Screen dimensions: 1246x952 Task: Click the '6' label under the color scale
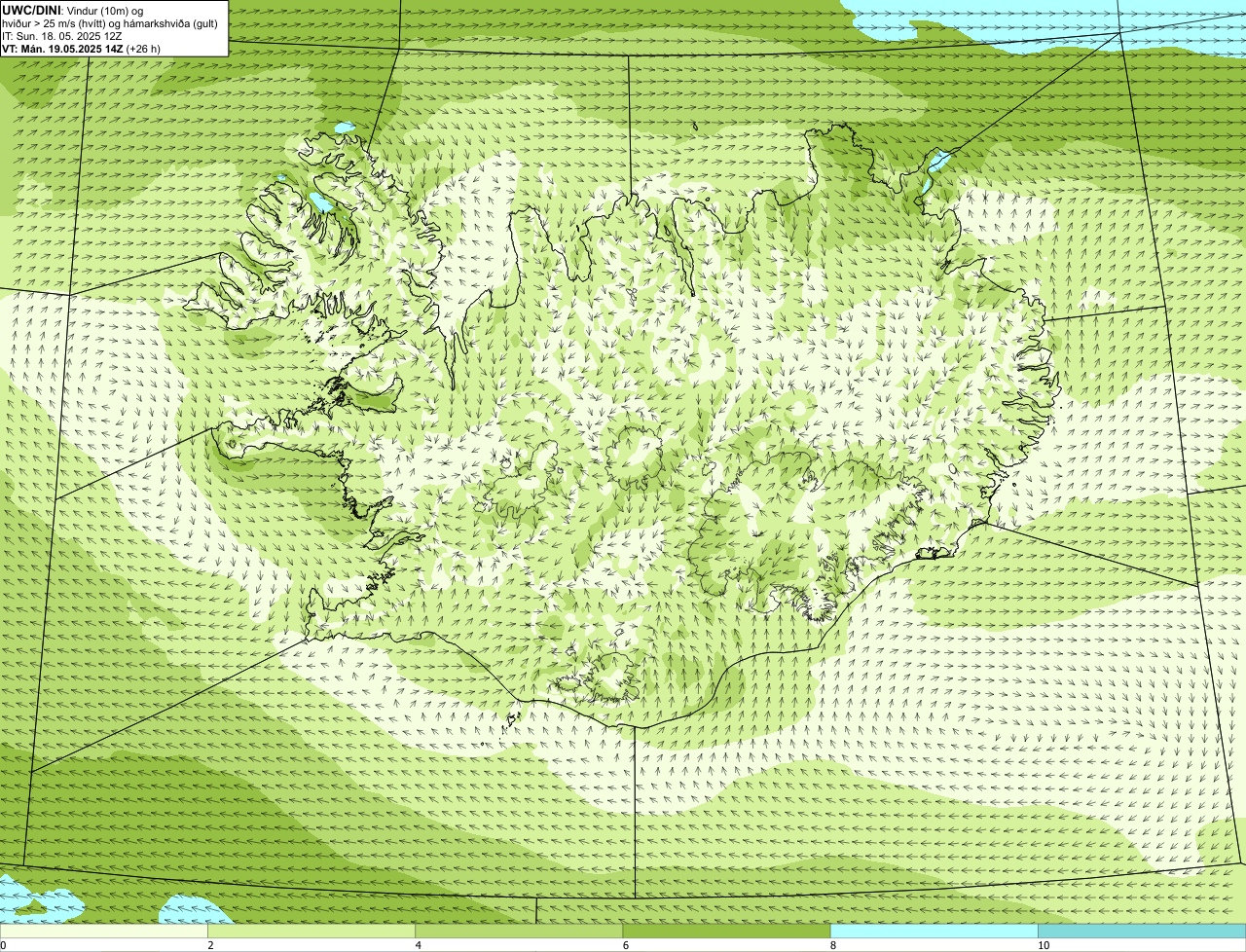click(625, 945)
